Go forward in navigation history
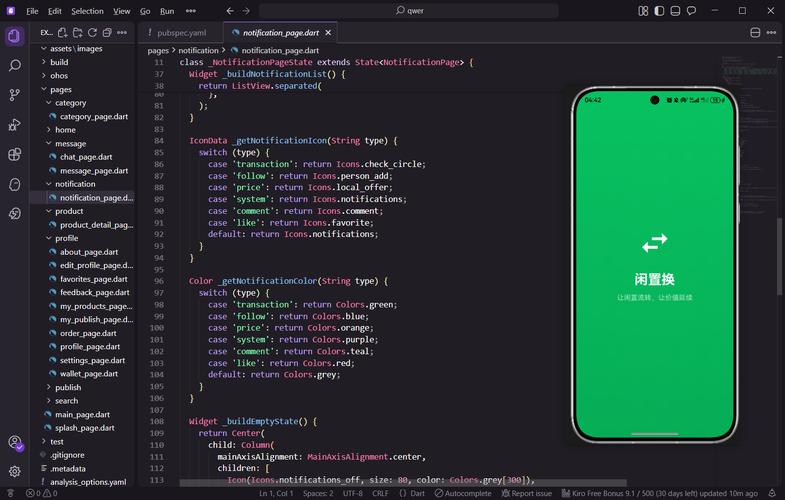 [246, 11]
